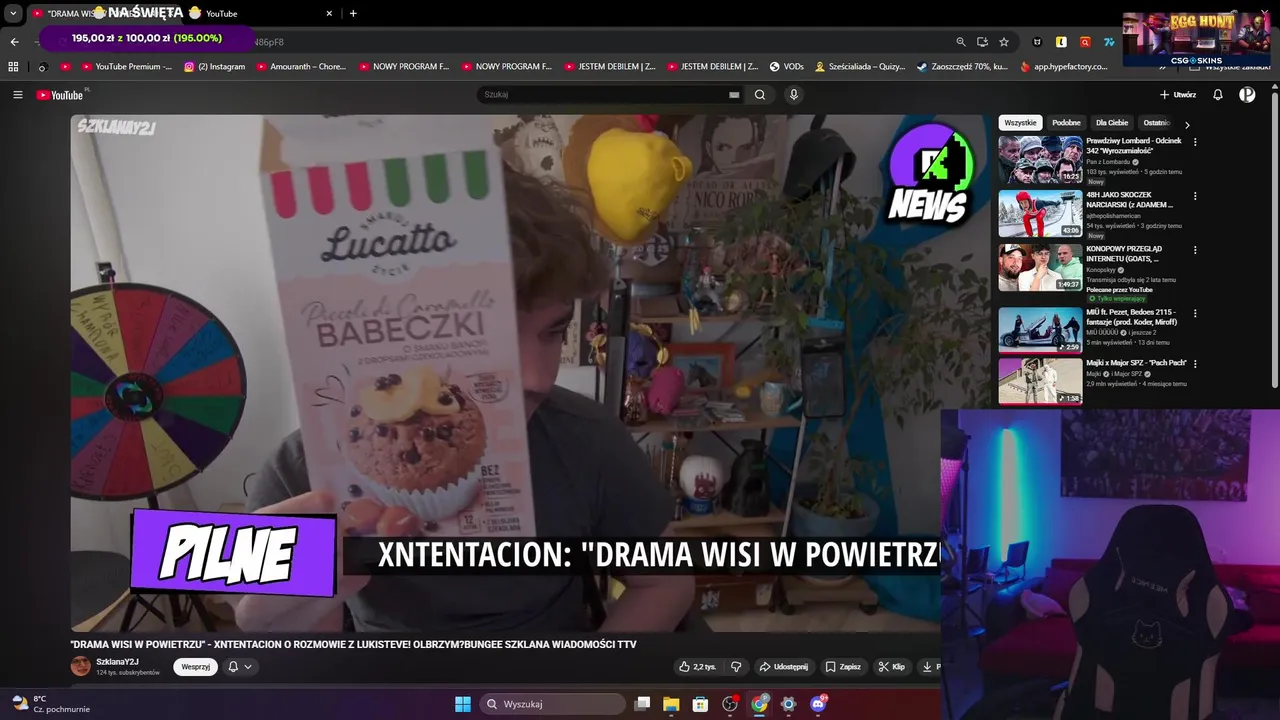1280x720 pixels.
Task: Select the Wszystkie filter chip
Action: pos(1020,123)
